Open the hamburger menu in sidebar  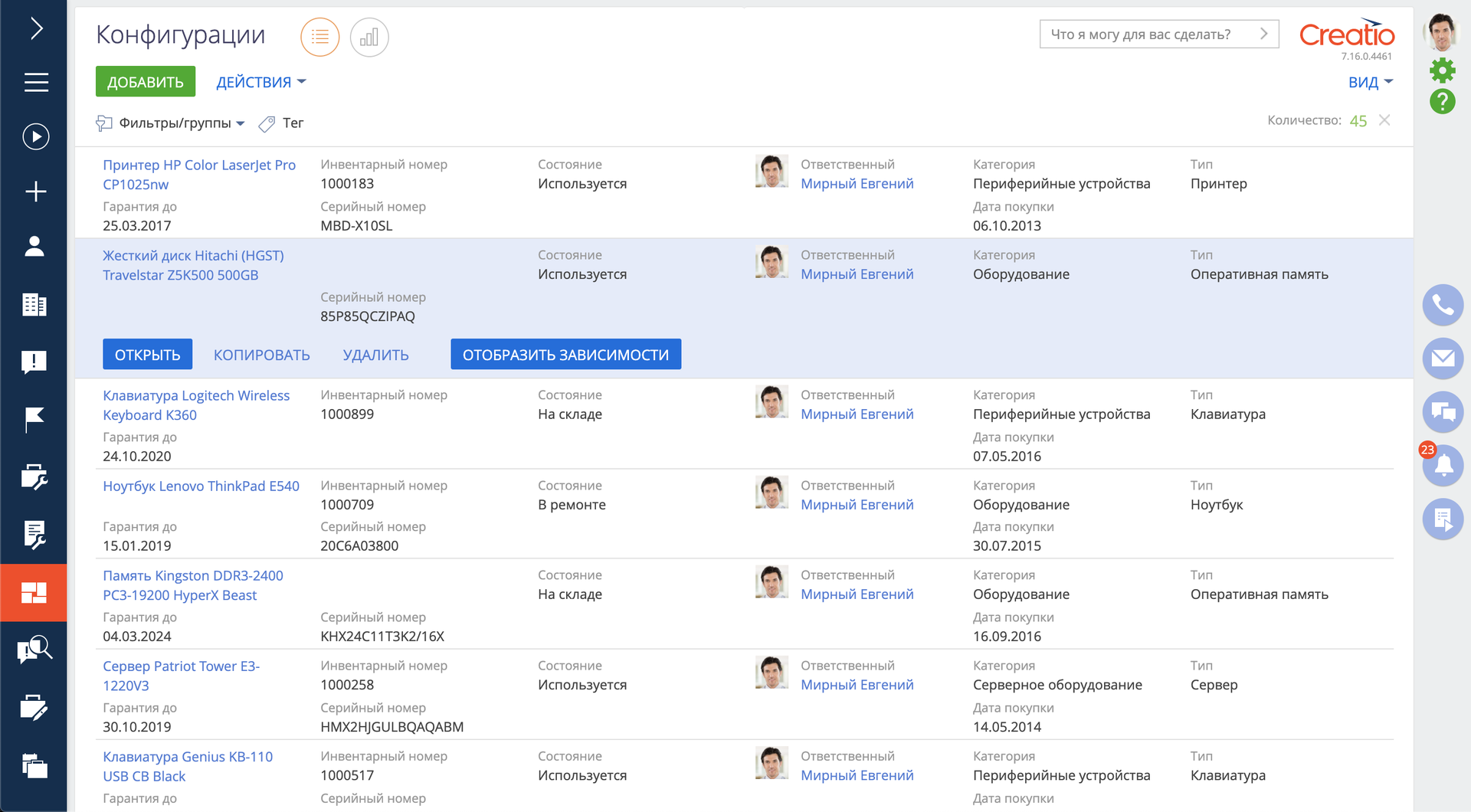tap(36, 82)
